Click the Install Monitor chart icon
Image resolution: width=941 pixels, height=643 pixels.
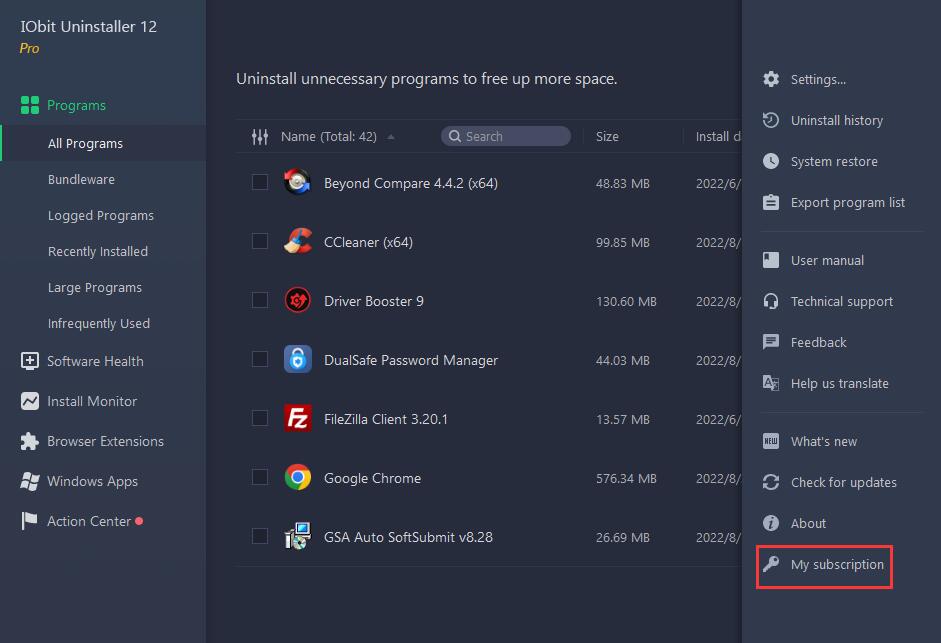[29, 401]
